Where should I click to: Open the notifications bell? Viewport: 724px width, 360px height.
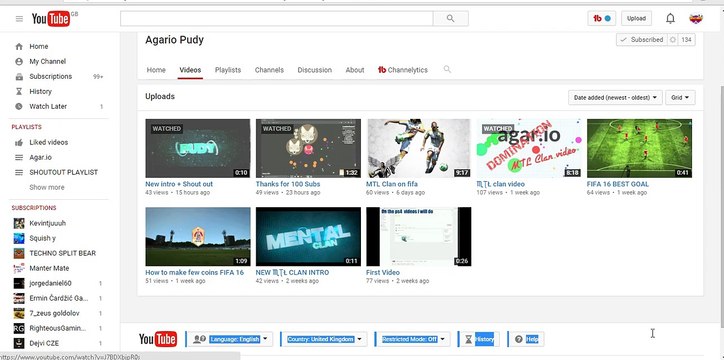[x=670, y=18]
